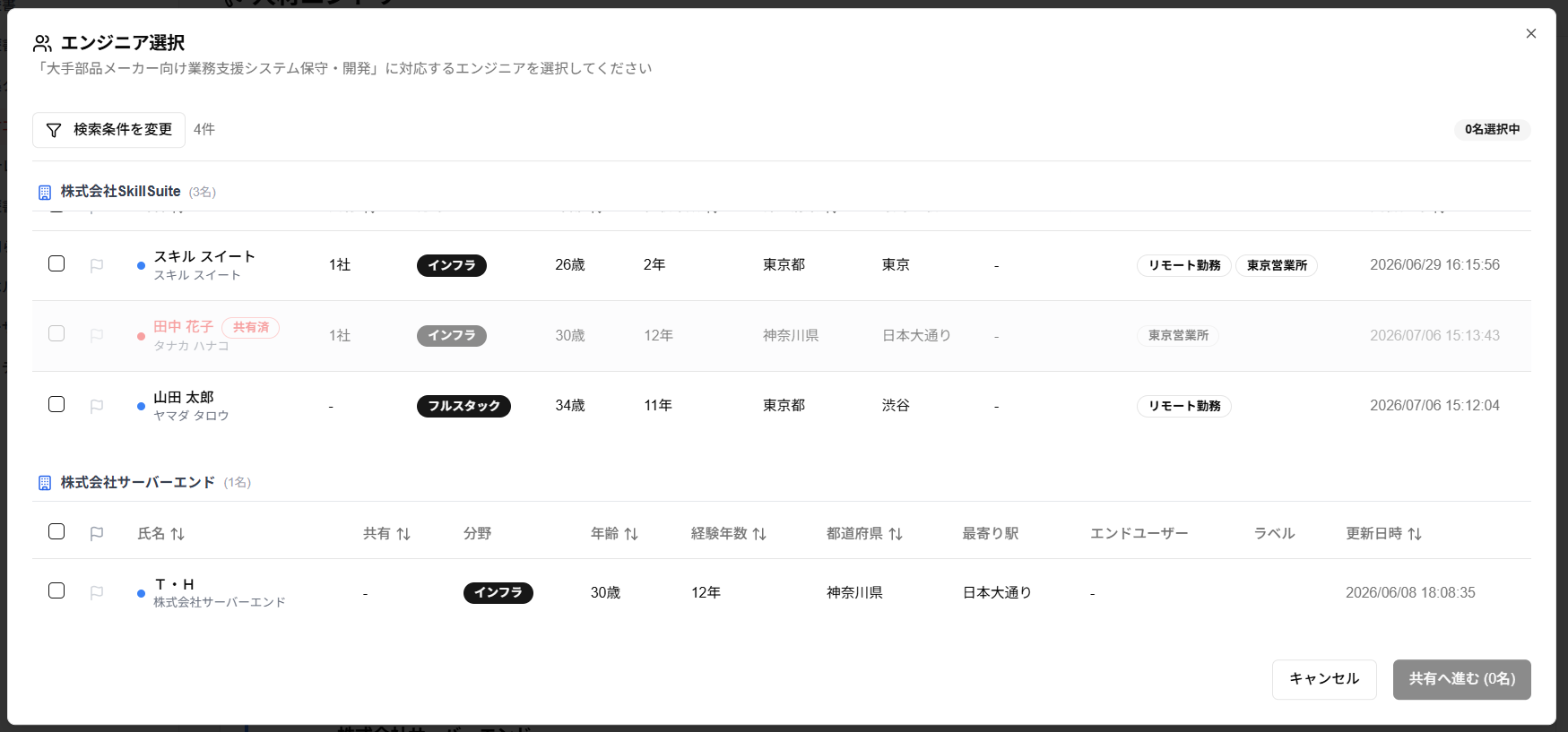Sort by 経験年数 column
Image resolution: width=1568 pixels, height=732 pixels.
pos(729,534)
